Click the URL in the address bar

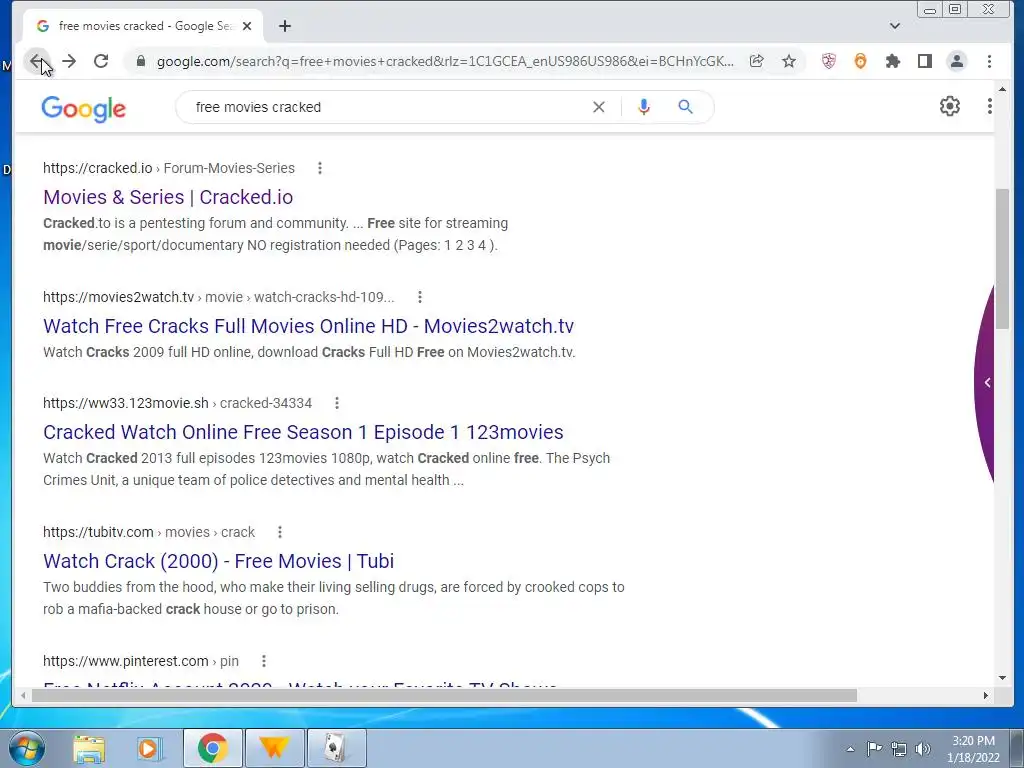[x=445, y=61]
